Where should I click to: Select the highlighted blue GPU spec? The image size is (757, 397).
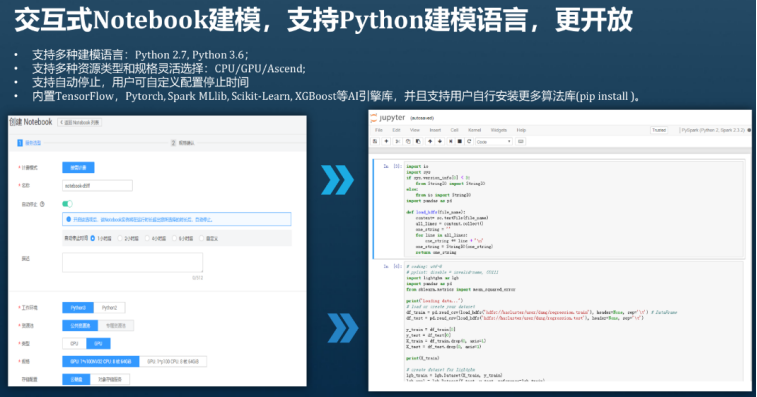tap(101, 361)
